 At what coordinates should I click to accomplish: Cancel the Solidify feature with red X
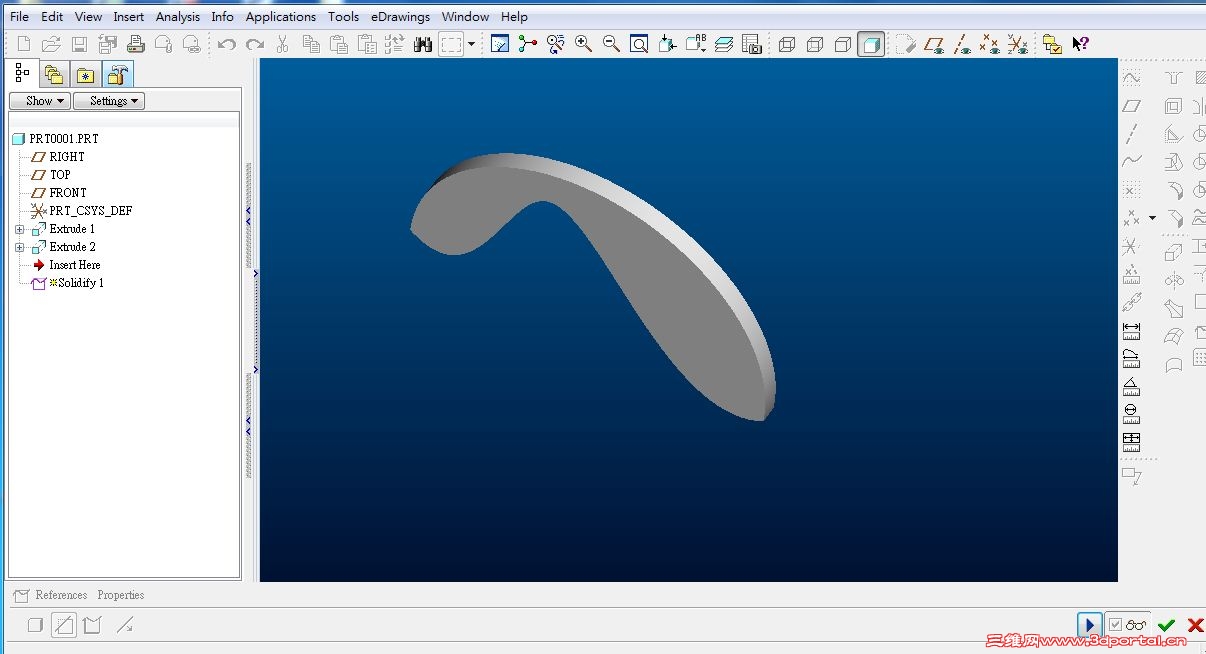(1194, 626)
